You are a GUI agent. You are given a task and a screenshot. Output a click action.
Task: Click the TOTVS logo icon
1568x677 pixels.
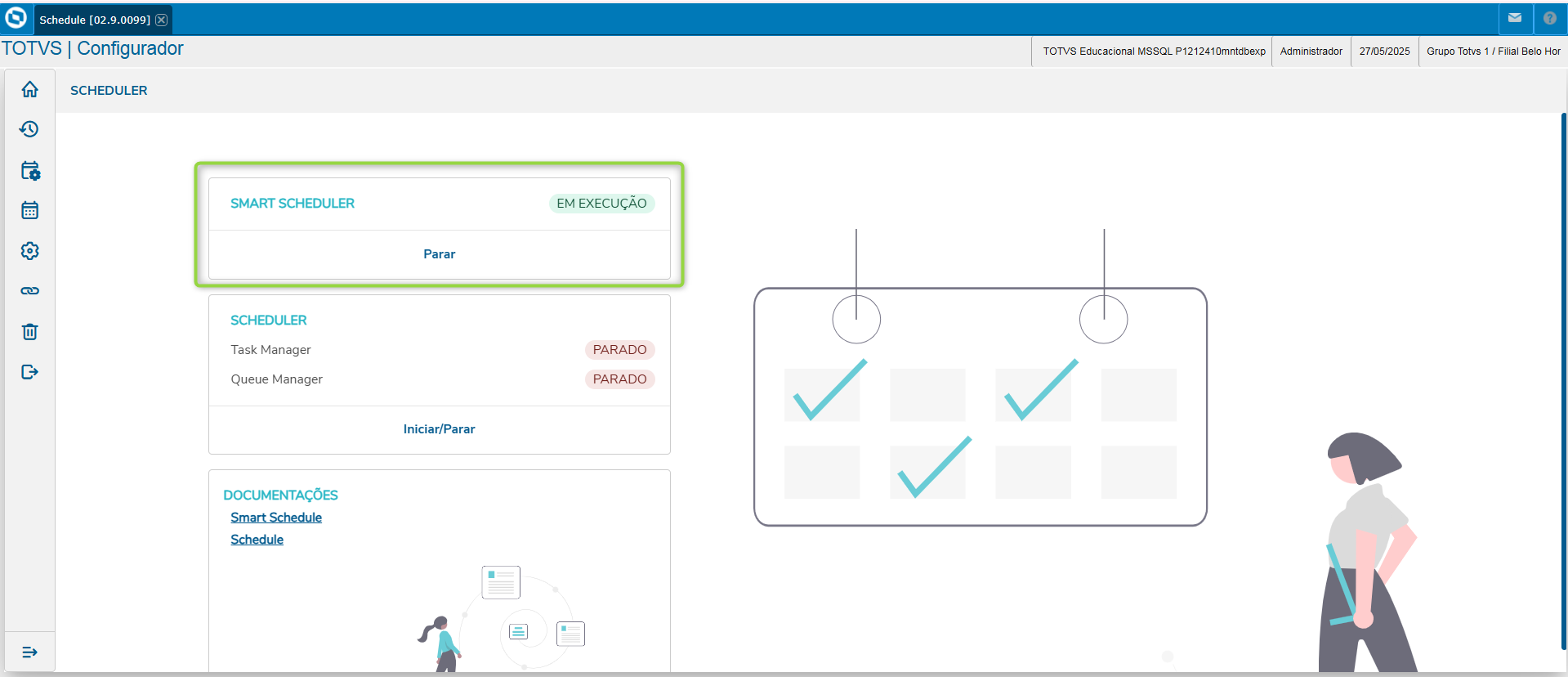(16, 18)
